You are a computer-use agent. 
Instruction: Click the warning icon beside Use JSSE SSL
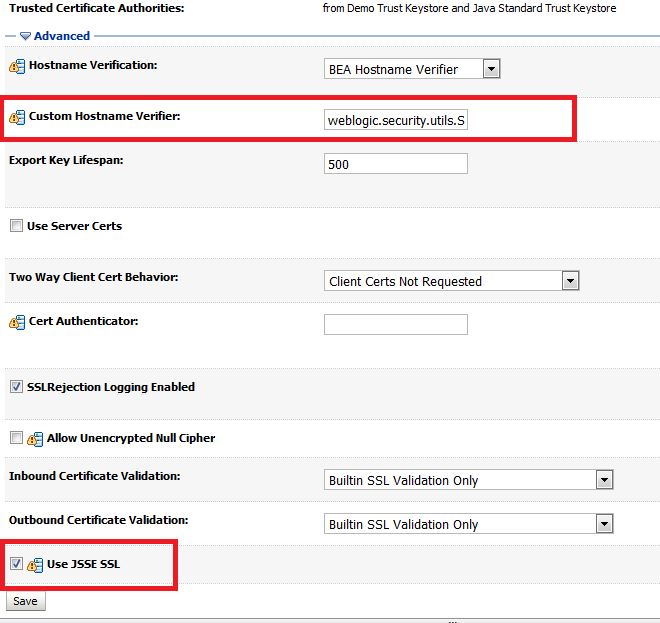35,565
